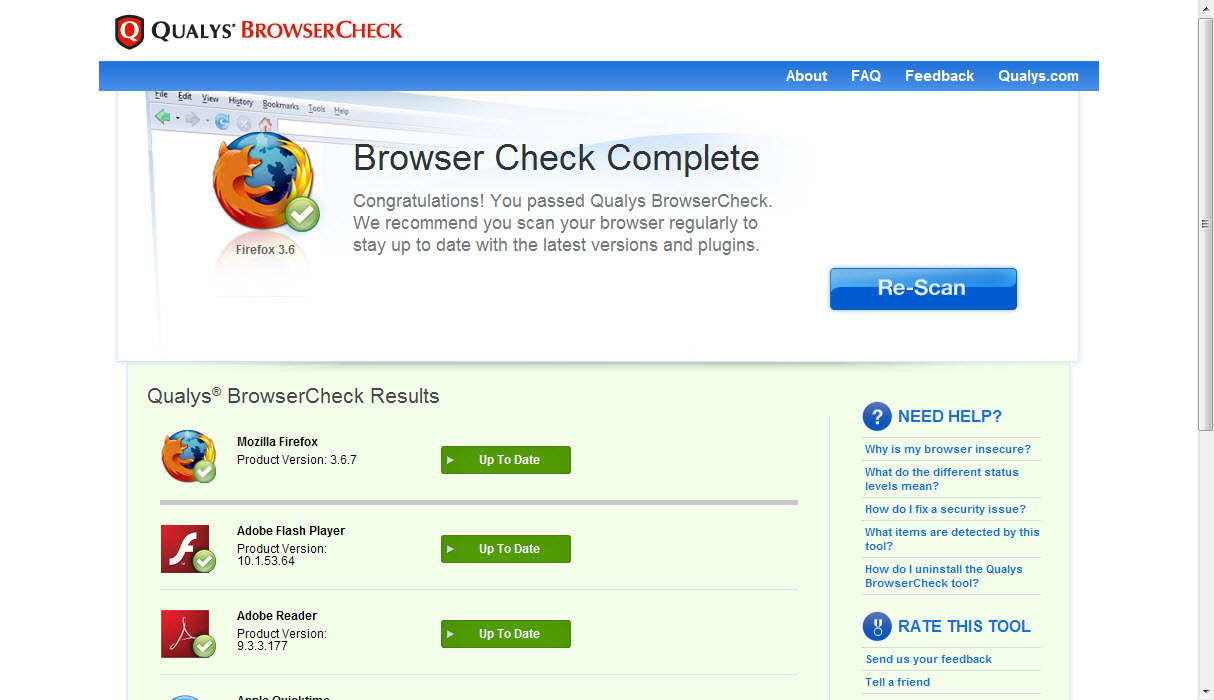Go to Qualys.com from the navigation bar
The height and width of the screenshot is (700, 1214).
(x=1038, y=76)
